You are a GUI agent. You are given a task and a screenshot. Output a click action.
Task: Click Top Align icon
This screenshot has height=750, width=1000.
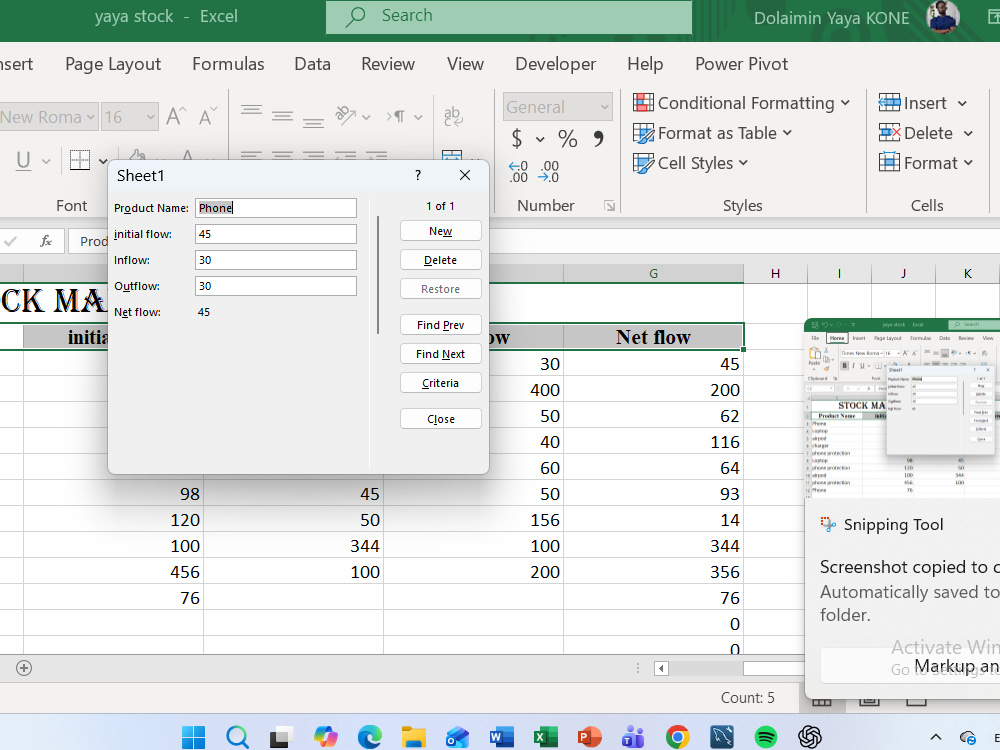point(251,110)
